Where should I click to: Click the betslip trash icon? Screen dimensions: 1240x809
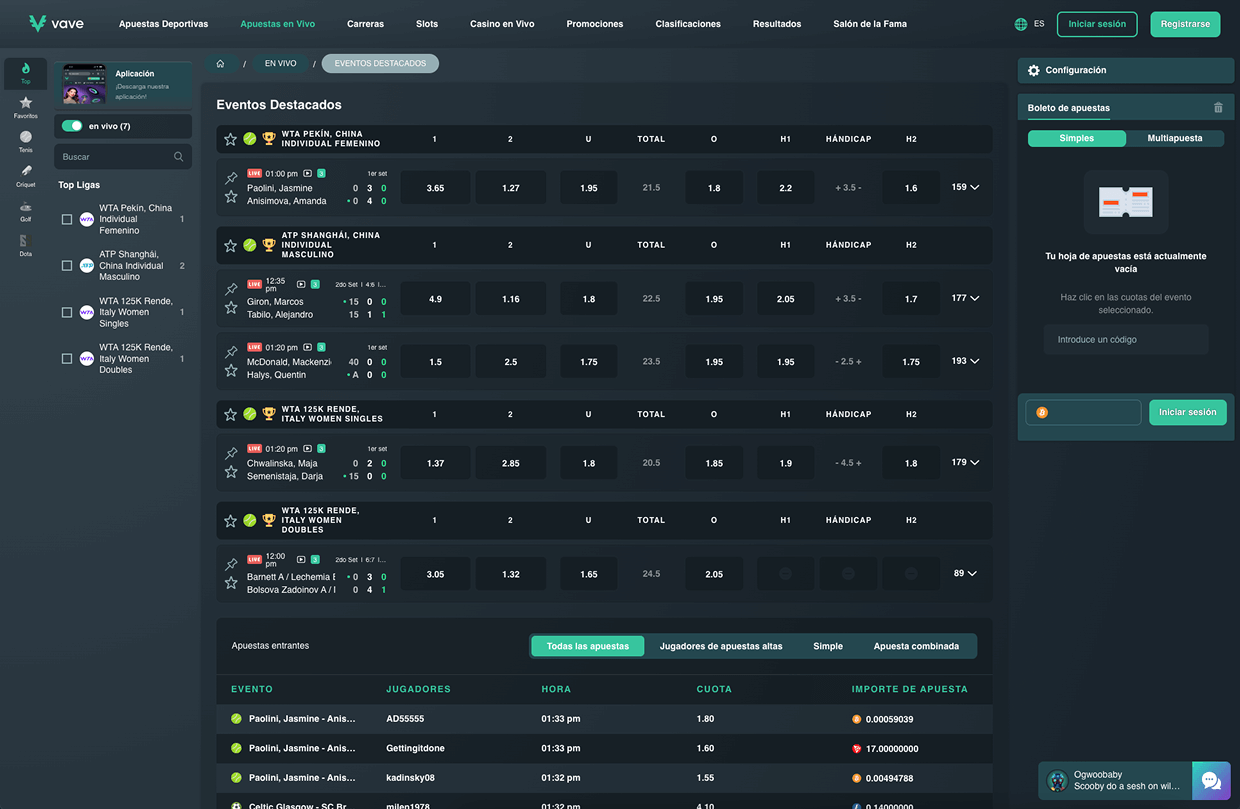(x=1217, y=108)
